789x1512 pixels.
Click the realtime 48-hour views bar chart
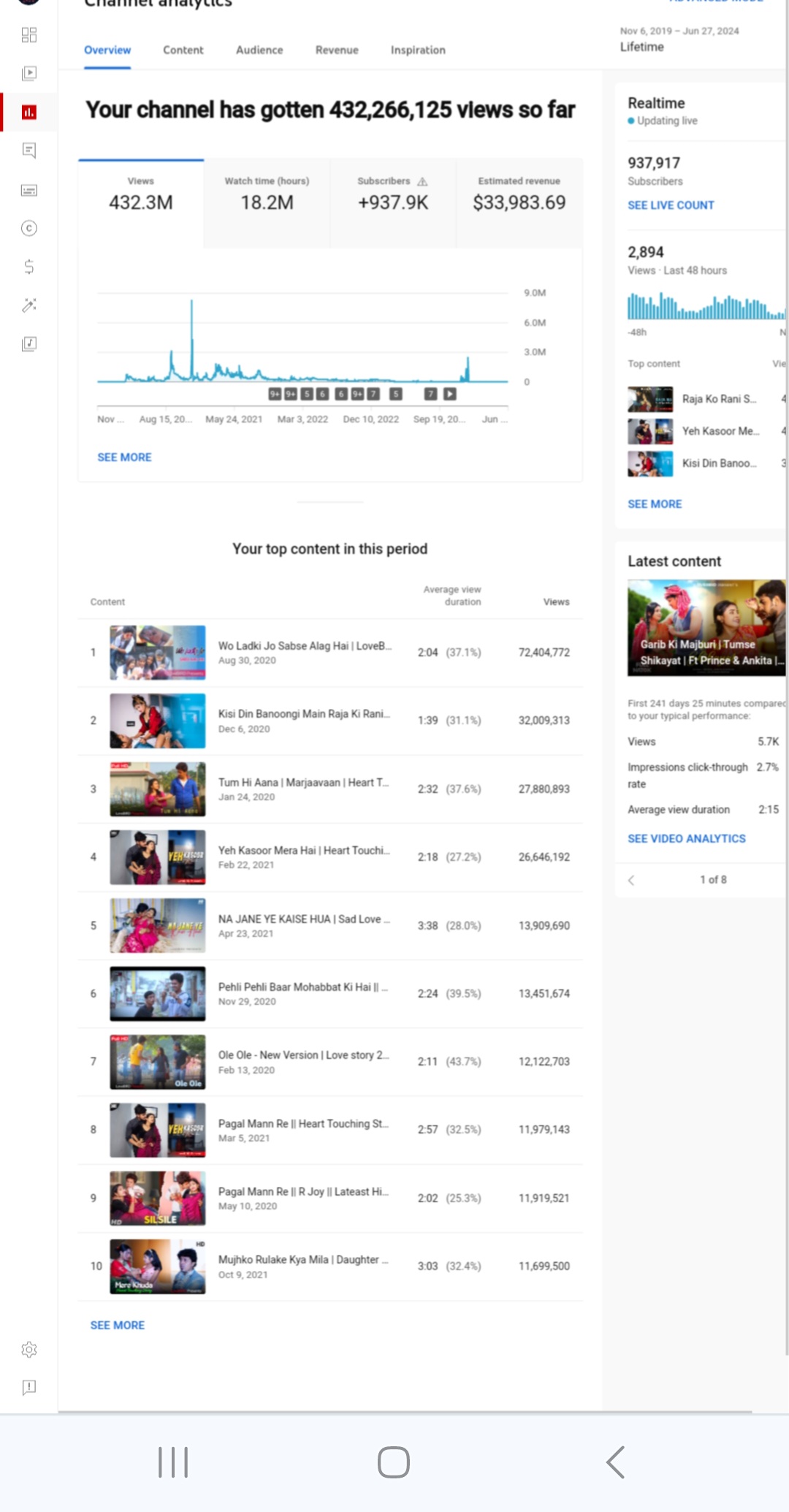coord(706,306)
